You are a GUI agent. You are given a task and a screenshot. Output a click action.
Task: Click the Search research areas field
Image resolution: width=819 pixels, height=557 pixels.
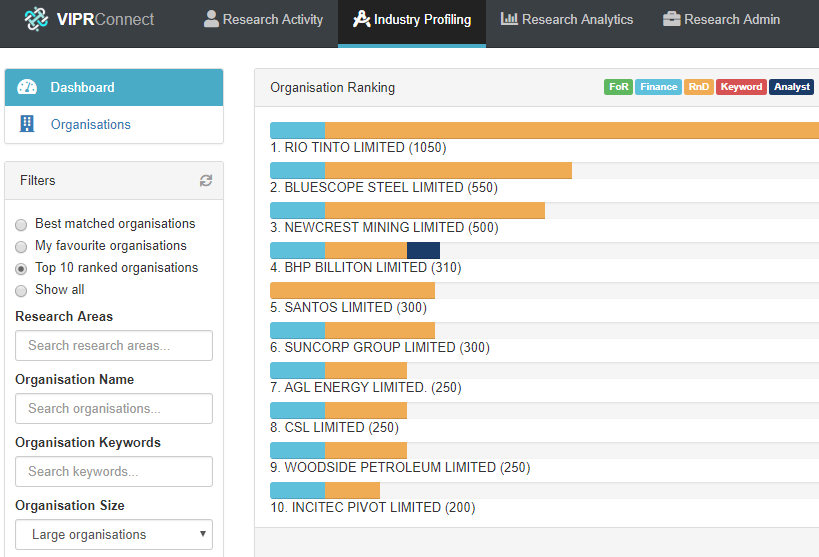[x=114, y=345]
